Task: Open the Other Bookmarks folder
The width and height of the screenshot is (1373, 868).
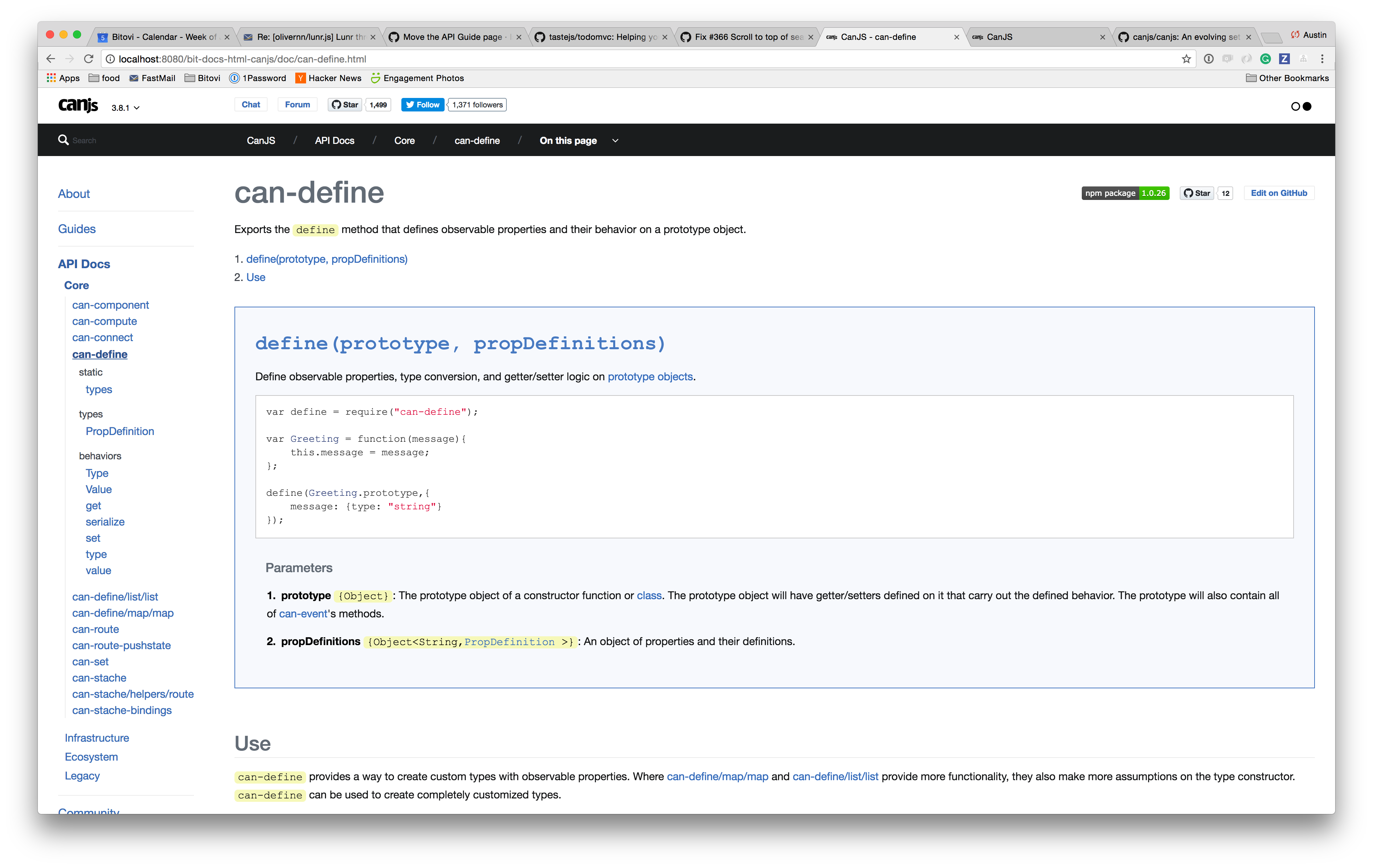Action: tap(1288, 78)
